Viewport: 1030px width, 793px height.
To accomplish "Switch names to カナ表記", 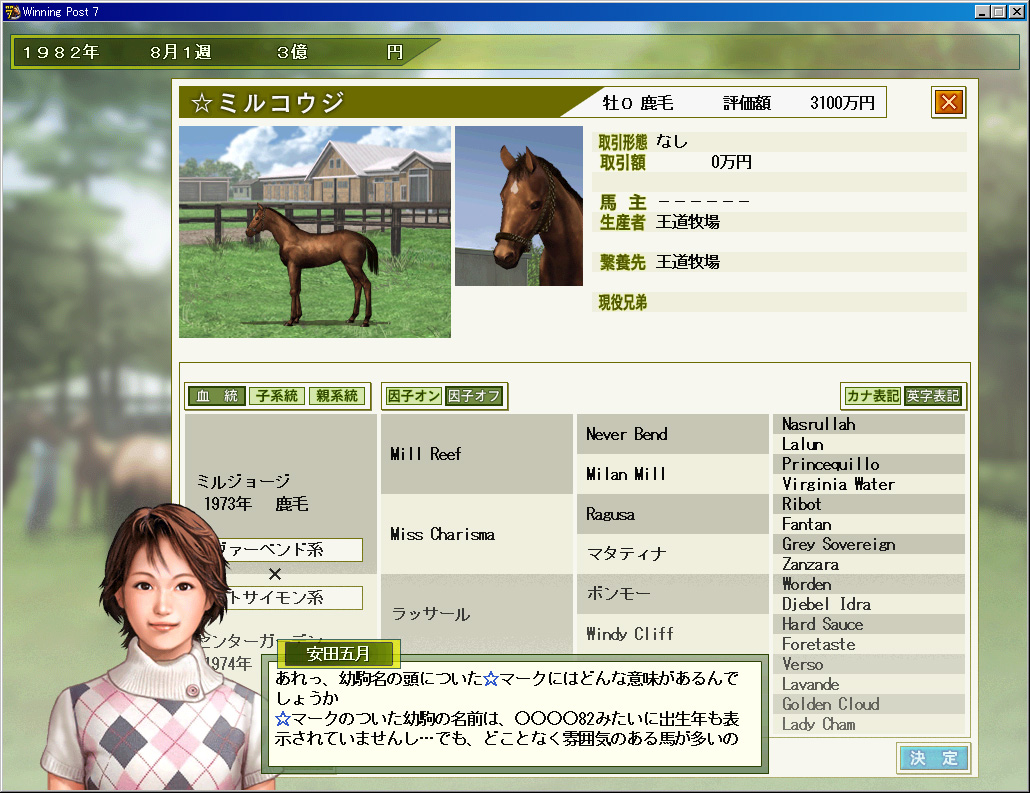I will click(x=872, y=396).
